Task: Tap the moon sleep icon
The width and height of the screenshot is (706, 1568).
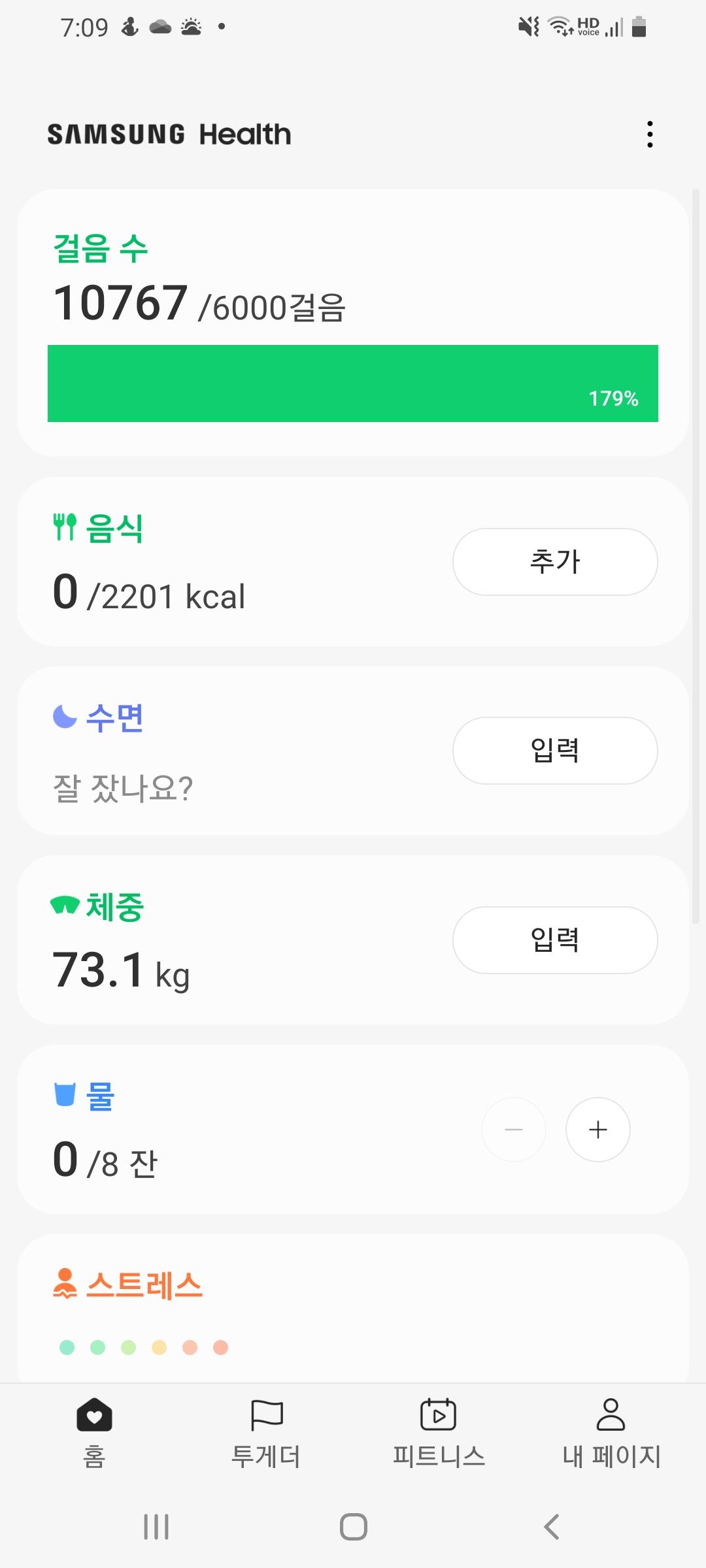Action: [65, 717]
